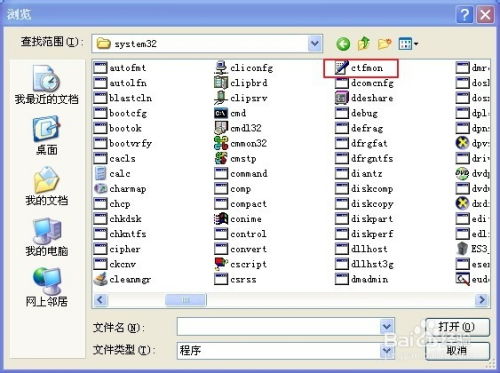Go to the Desktop (桌面) location

(46, 135)
